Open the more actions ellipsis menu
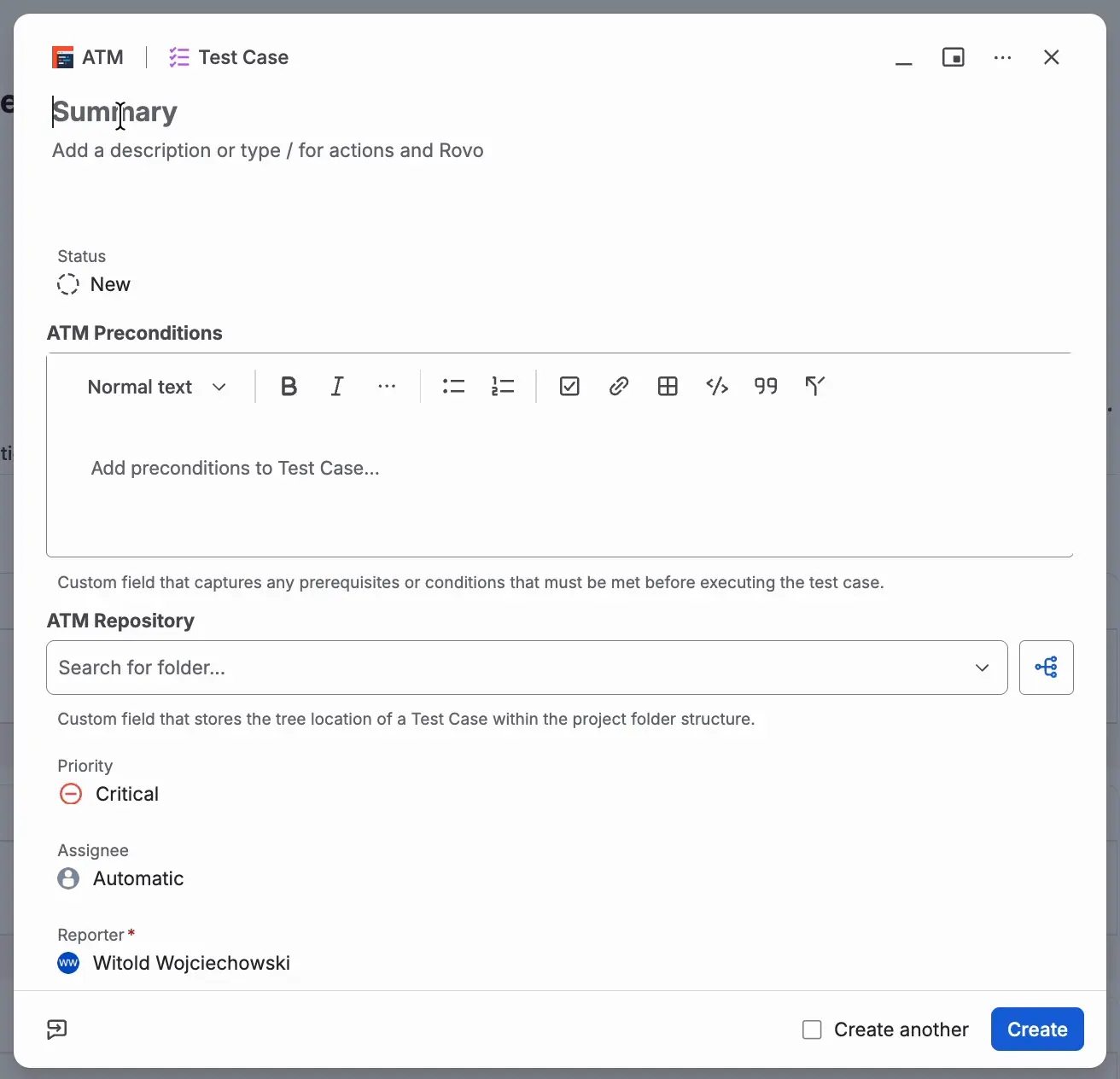Image resolution: width=1120 pixels, height=1079 pixels. [1003, 57]
